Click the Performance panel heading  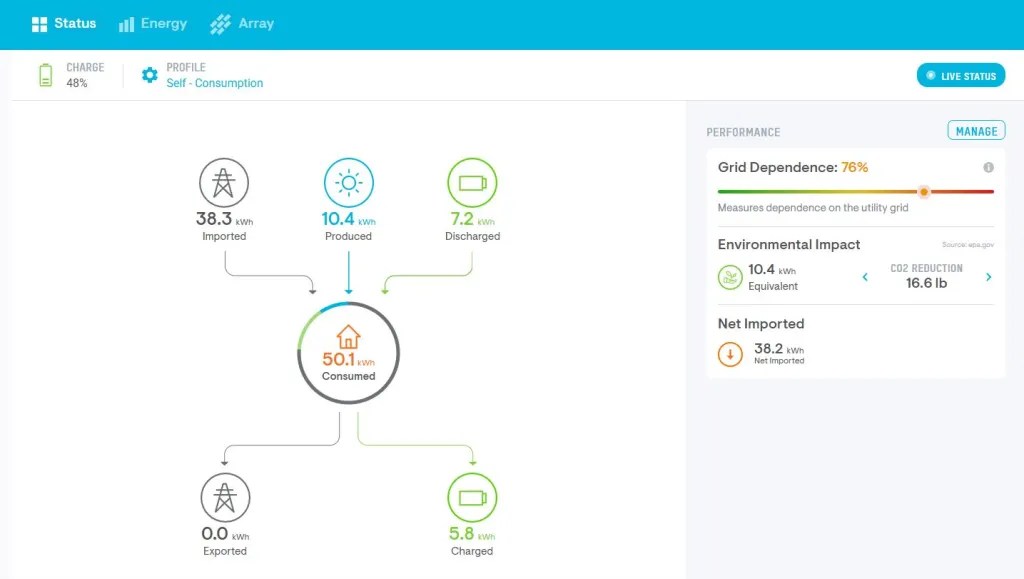(743, 133)
